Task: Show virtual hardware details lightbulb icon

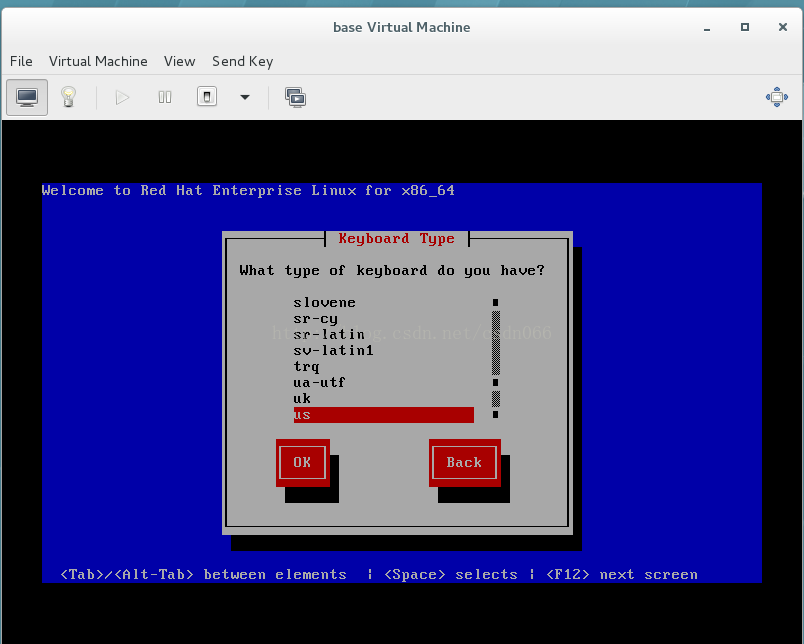Action: (x=68, y=97)
